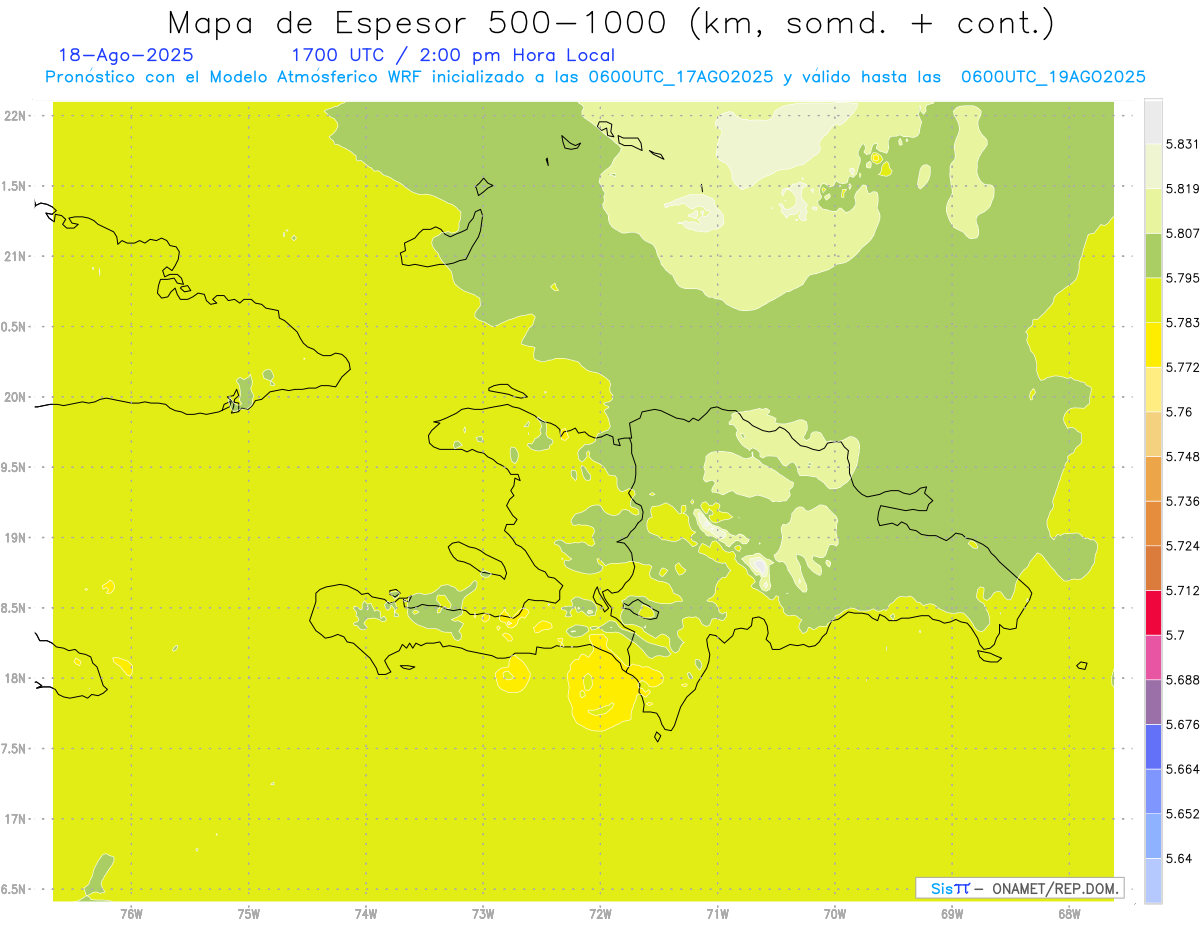Click the legend value 5.795
This screenshot has height=927, width=1200.
pyautogui.click(x=1182, y=278)
